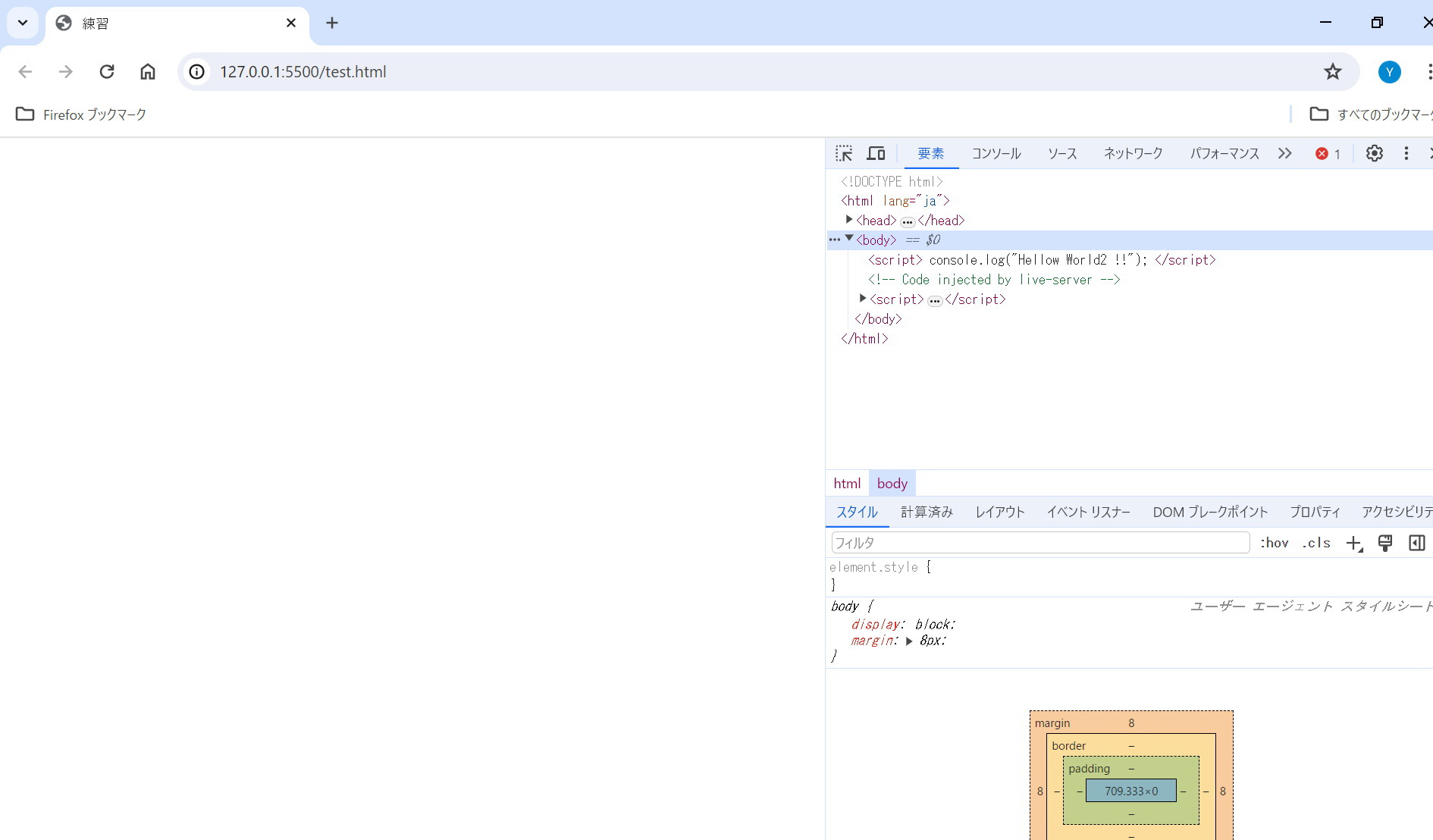Click the add new style rule icon
The image size is (1433, 840).
[x=1354, y=544]
